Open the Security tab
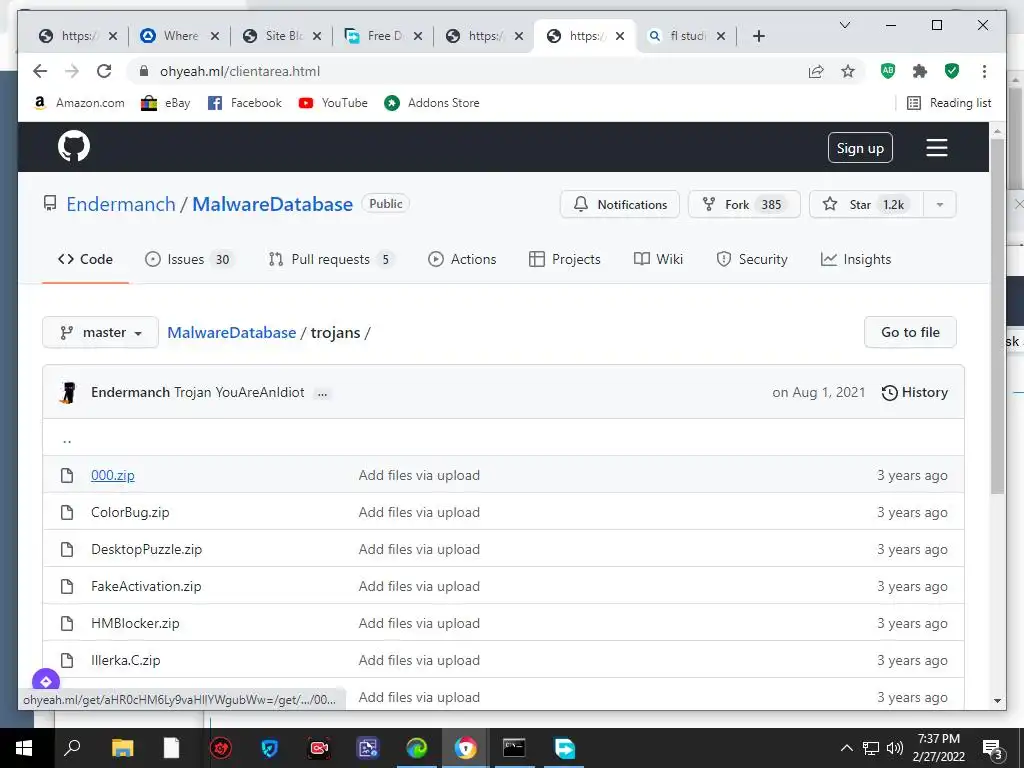This screenshot has width=1024, height=768. pos(752,259)
